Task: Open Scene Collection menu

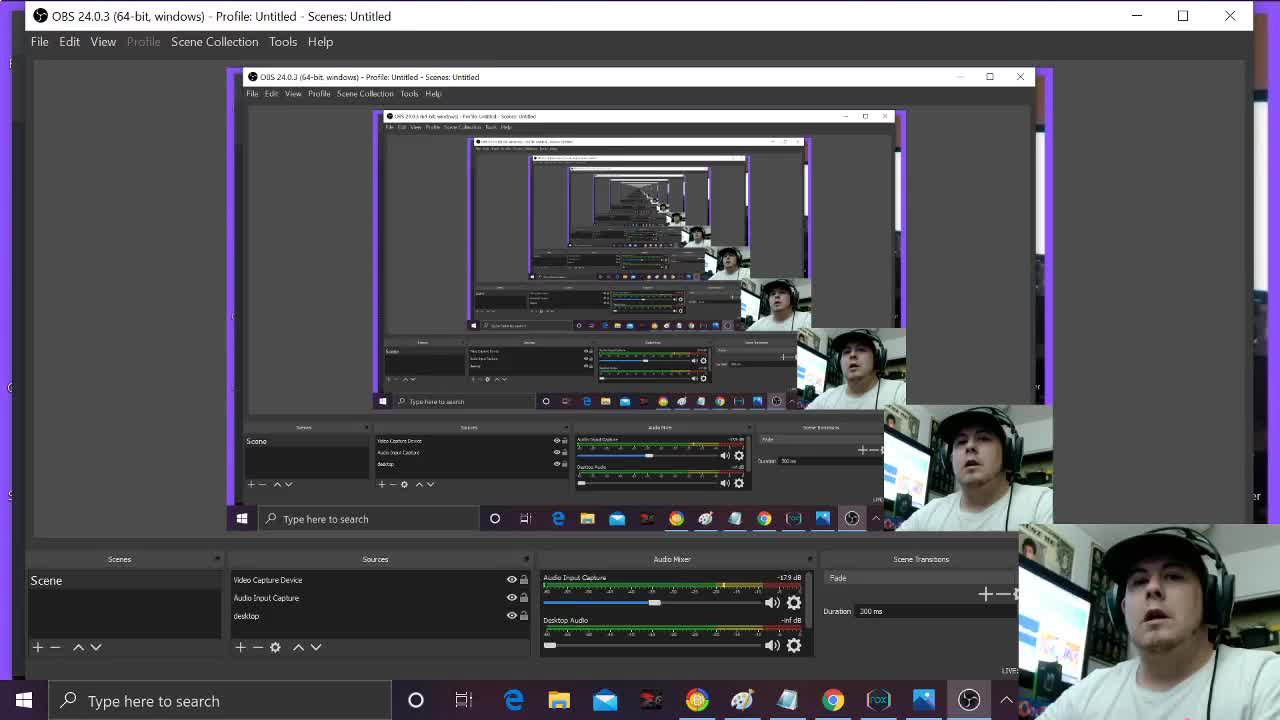Action: 214,42
